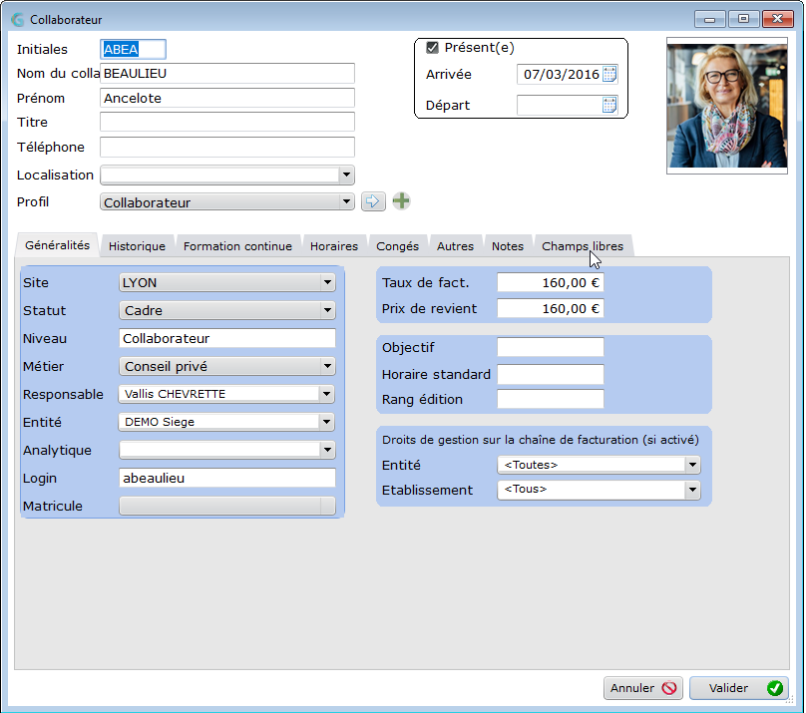806x713 pixels.
Task: Click the Prix de revient amount field
Action: (550, 308)
